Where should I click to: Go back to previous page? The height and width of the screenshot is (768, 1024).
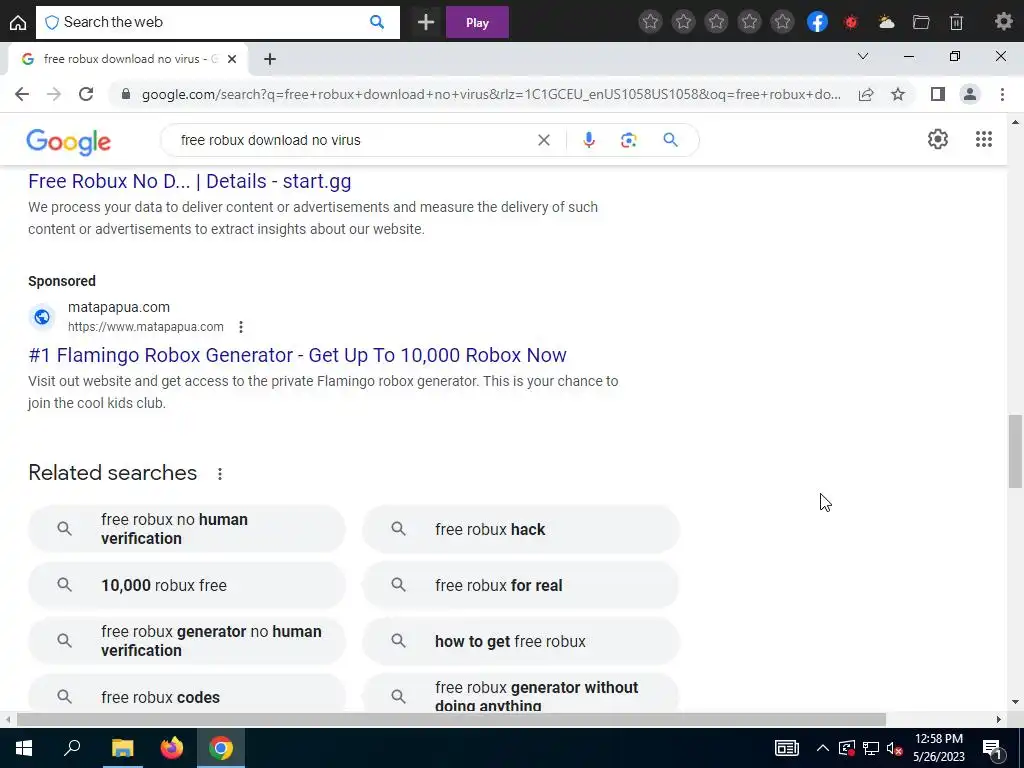point(22,94)
